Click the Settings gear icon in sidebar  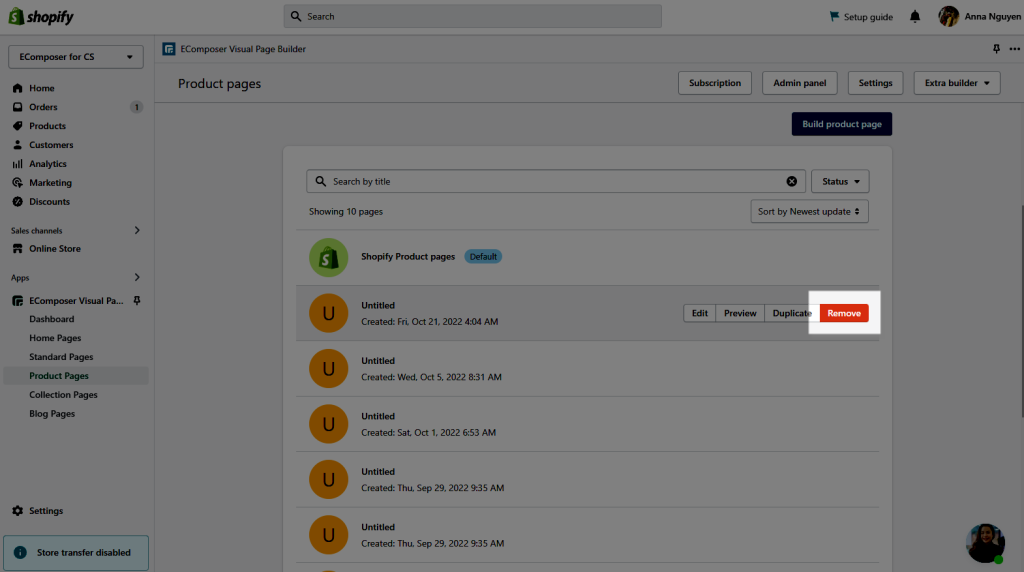click(x=18, y=511)
